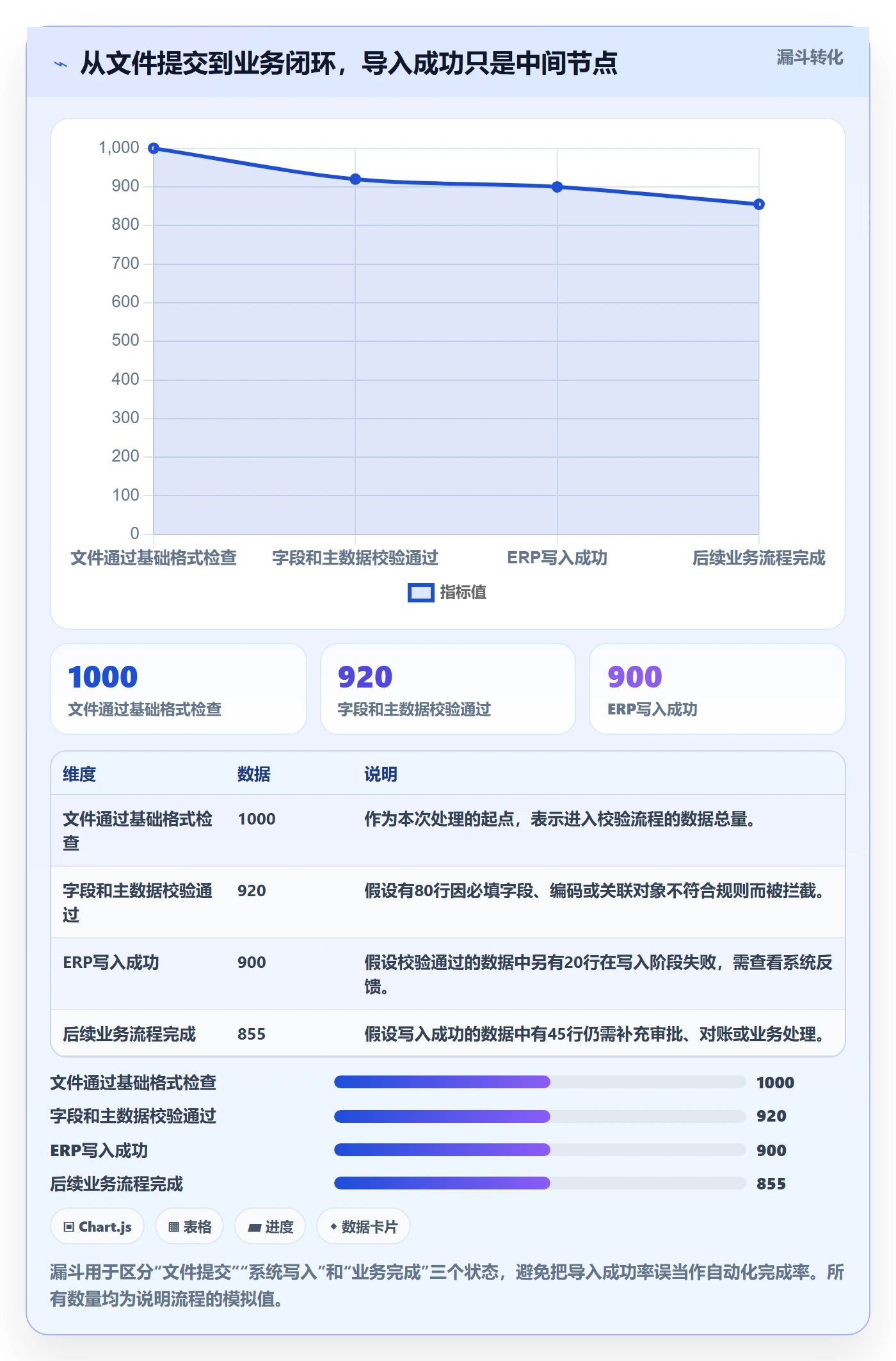Click the 表格 tag chip
The width and height of the screenshot is (896, 1361).
point(189,1227)
